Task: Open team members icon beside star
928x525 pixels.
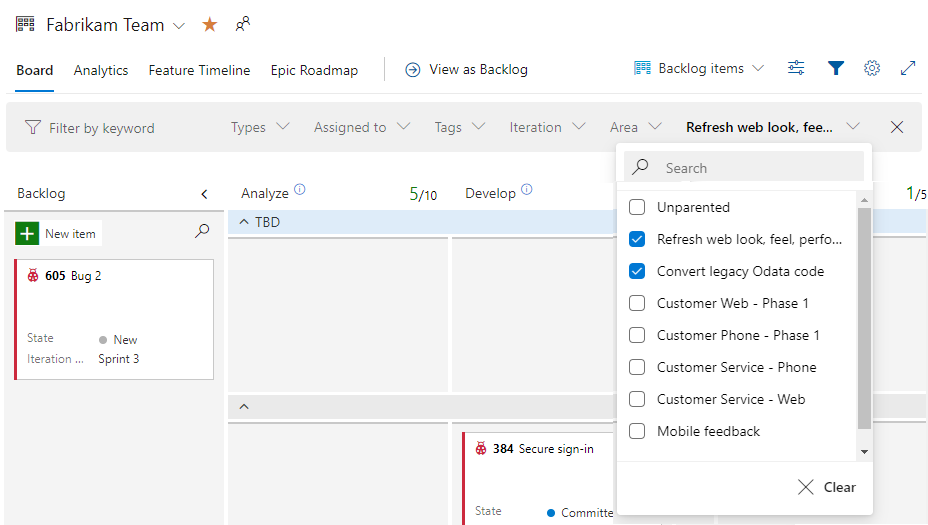Action: 242,25
